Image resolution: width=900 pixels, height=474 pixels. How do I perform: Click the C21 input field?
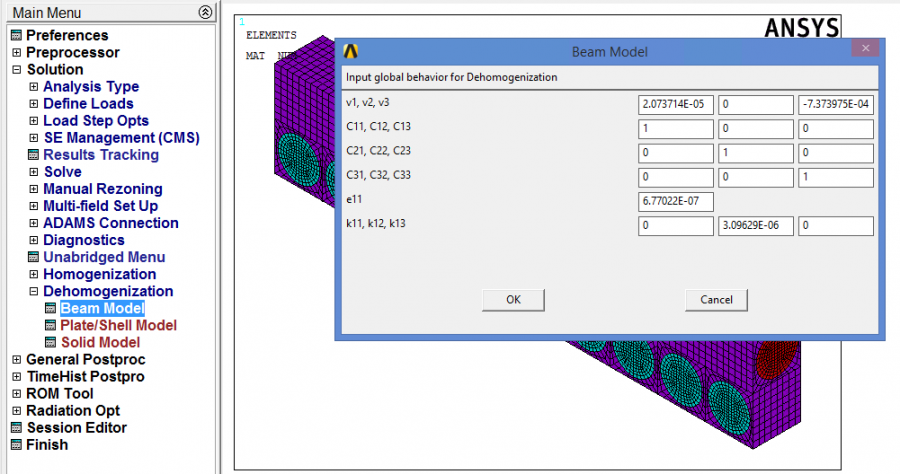pos(676,153)
